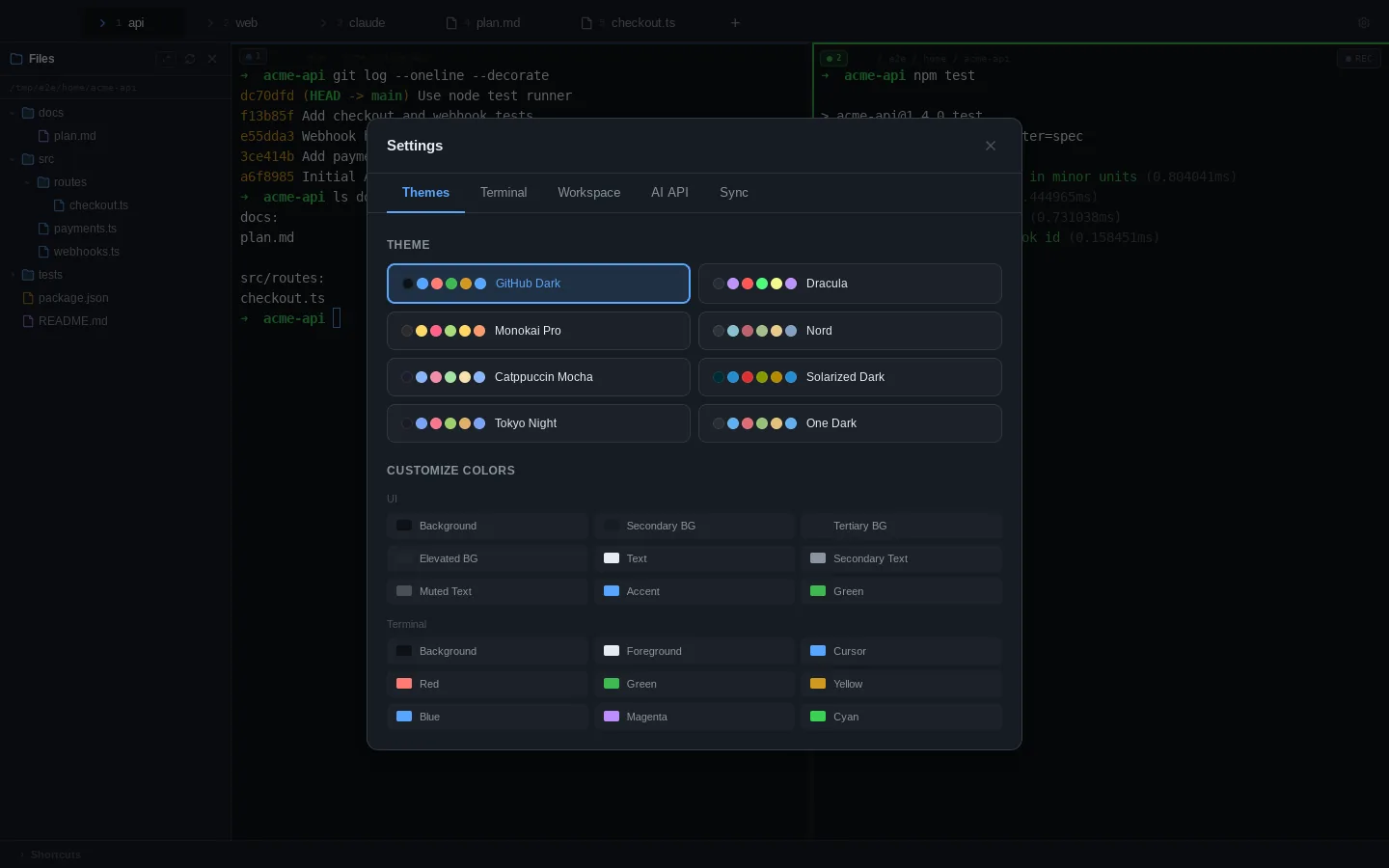The height and width of the screenshot is (868, 1389).
Task: Click the file icon beside package.json
Action: pos(28,298)
